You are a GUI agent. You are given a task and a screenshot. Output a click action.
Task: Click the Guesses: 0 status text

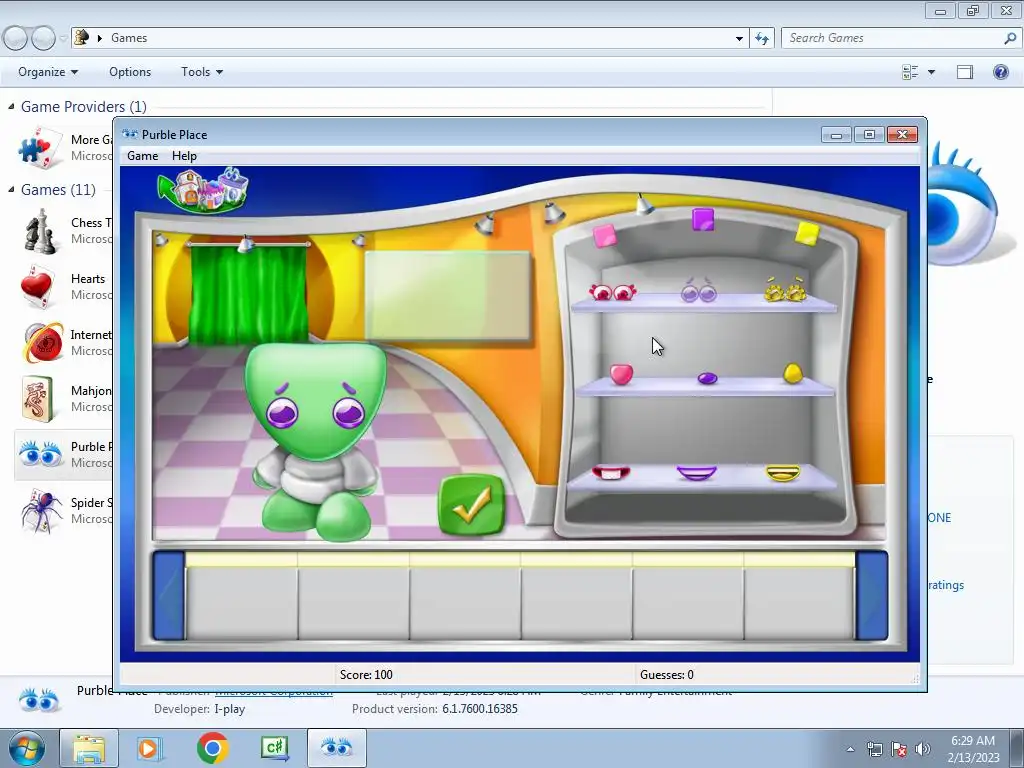point(667,675)
